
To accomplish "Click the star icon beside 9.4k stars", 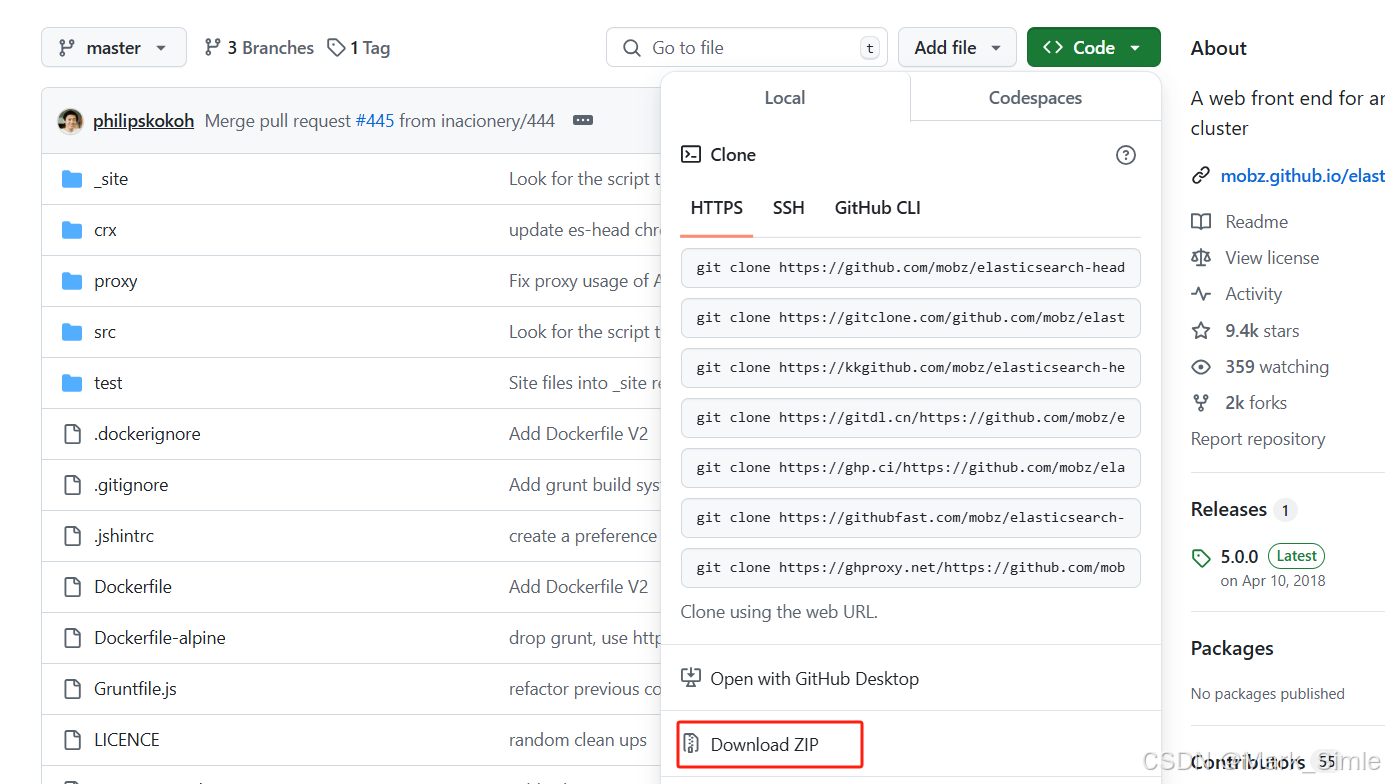I will click(x=1201, y=331).
